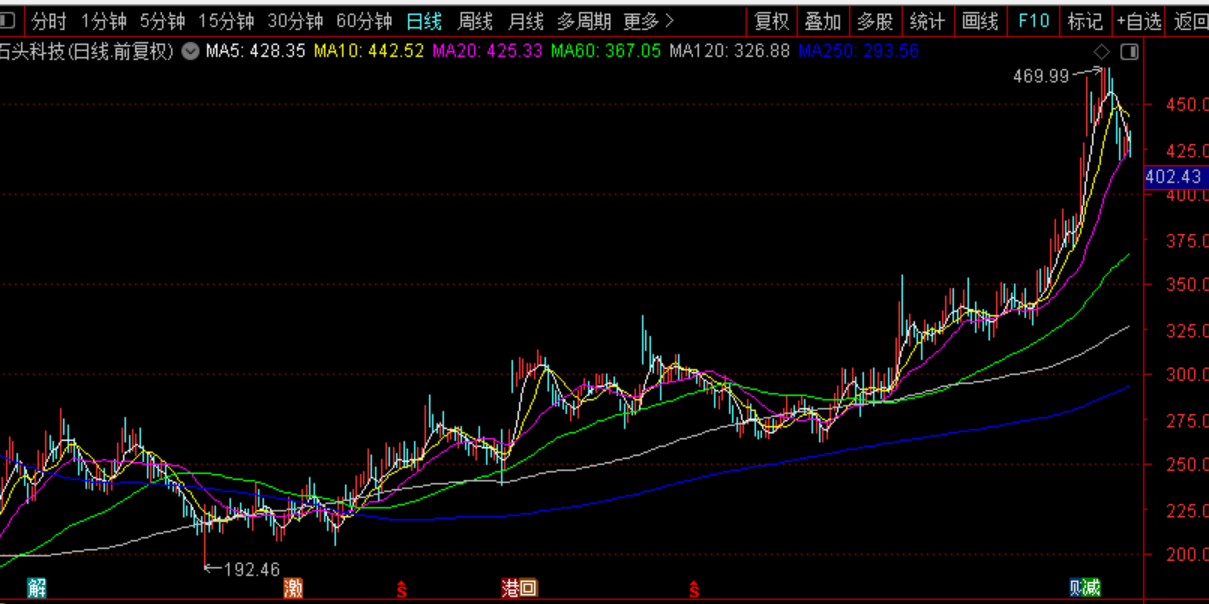Viewport: 1209px width, 604px height.
Task: Click the 192.46 low price annotation
Action: (251, 570)
